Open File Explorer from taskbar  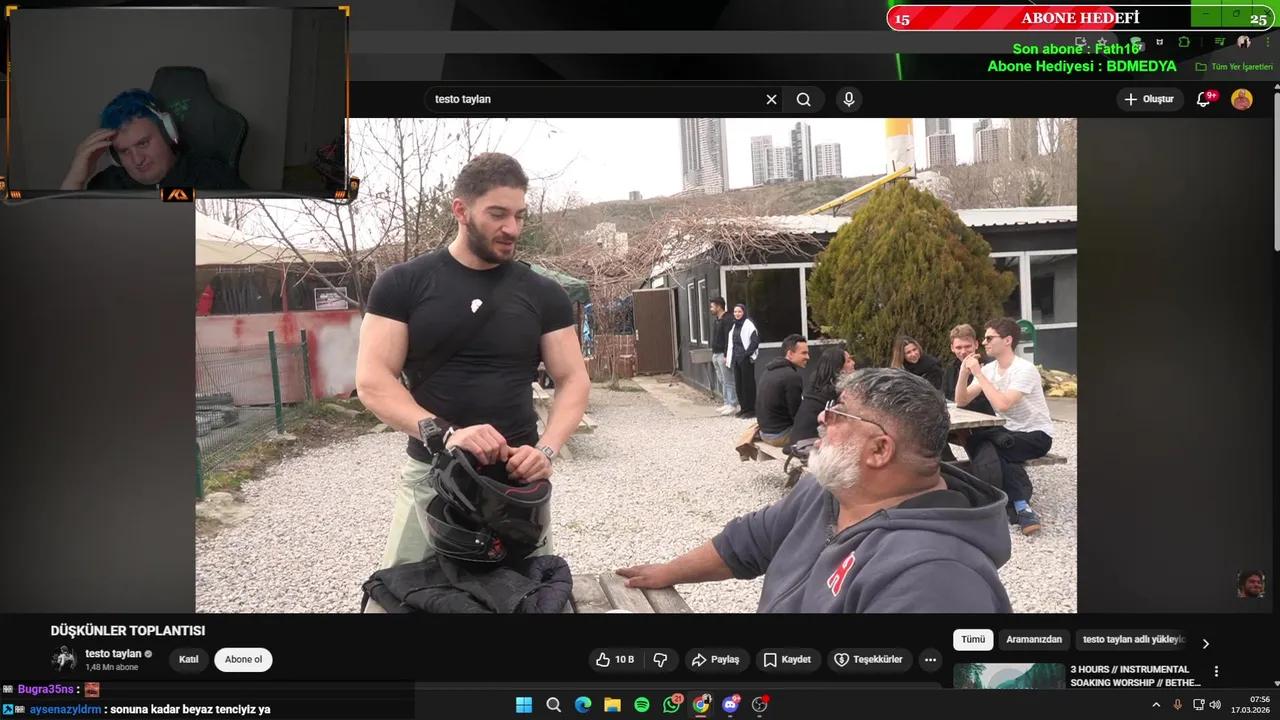(x=612, y=705)
